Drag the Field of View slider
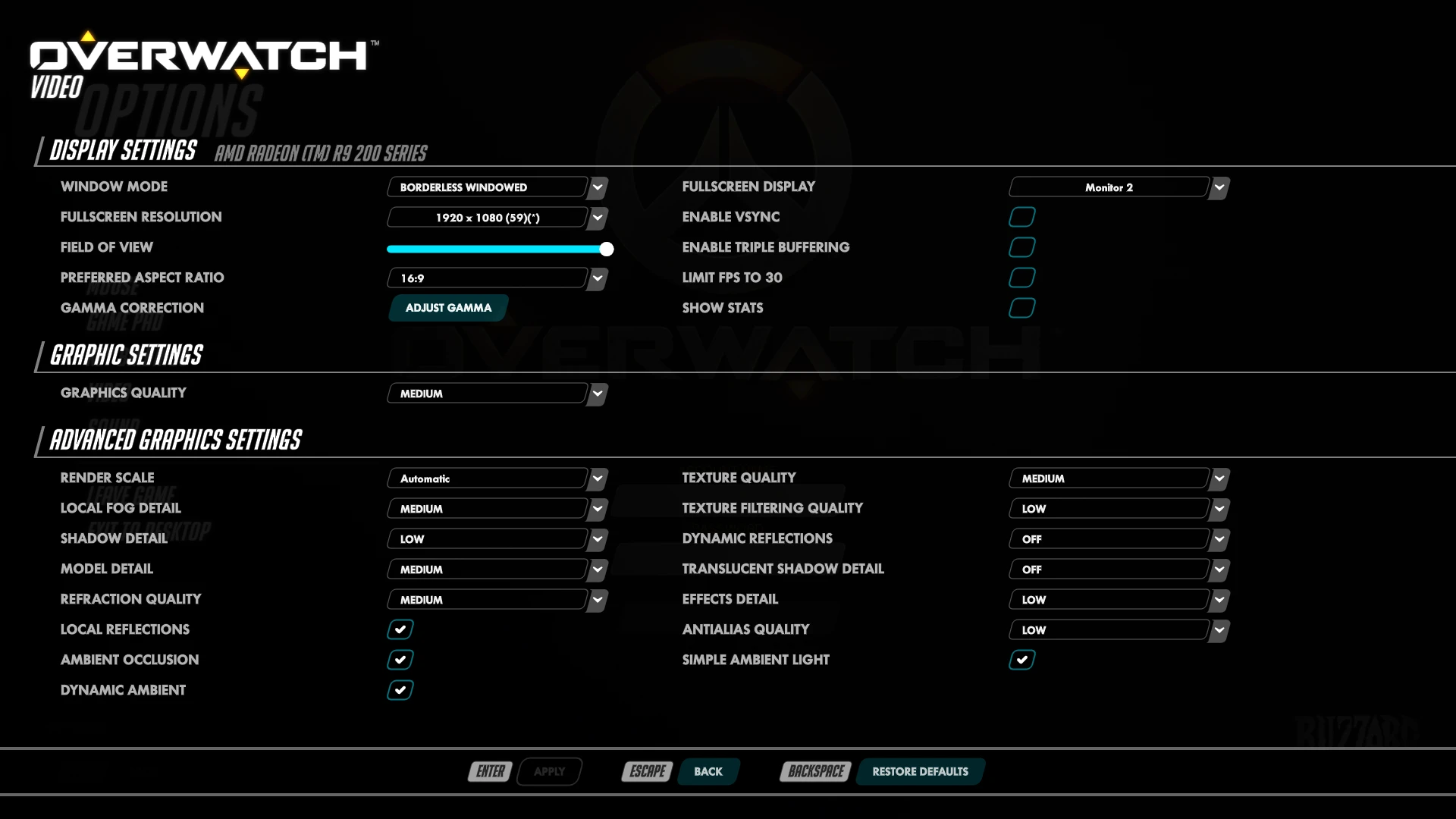Screen dimensions: 1456x819 [605, 248]
